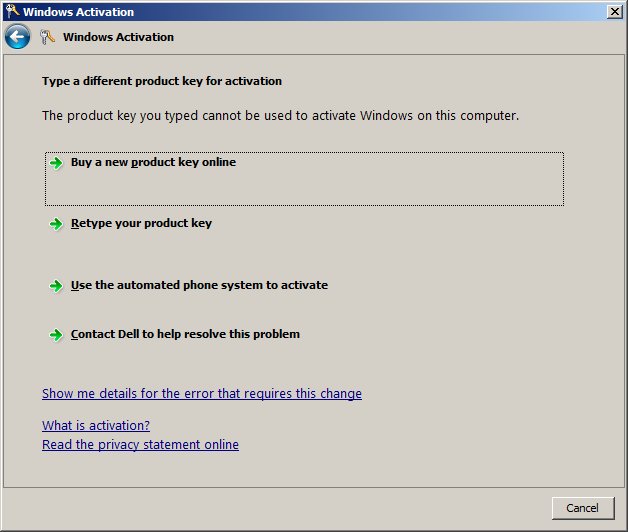Click the green arrow for automated phone system
Screen dimensions: 628x532
(57, 286)
